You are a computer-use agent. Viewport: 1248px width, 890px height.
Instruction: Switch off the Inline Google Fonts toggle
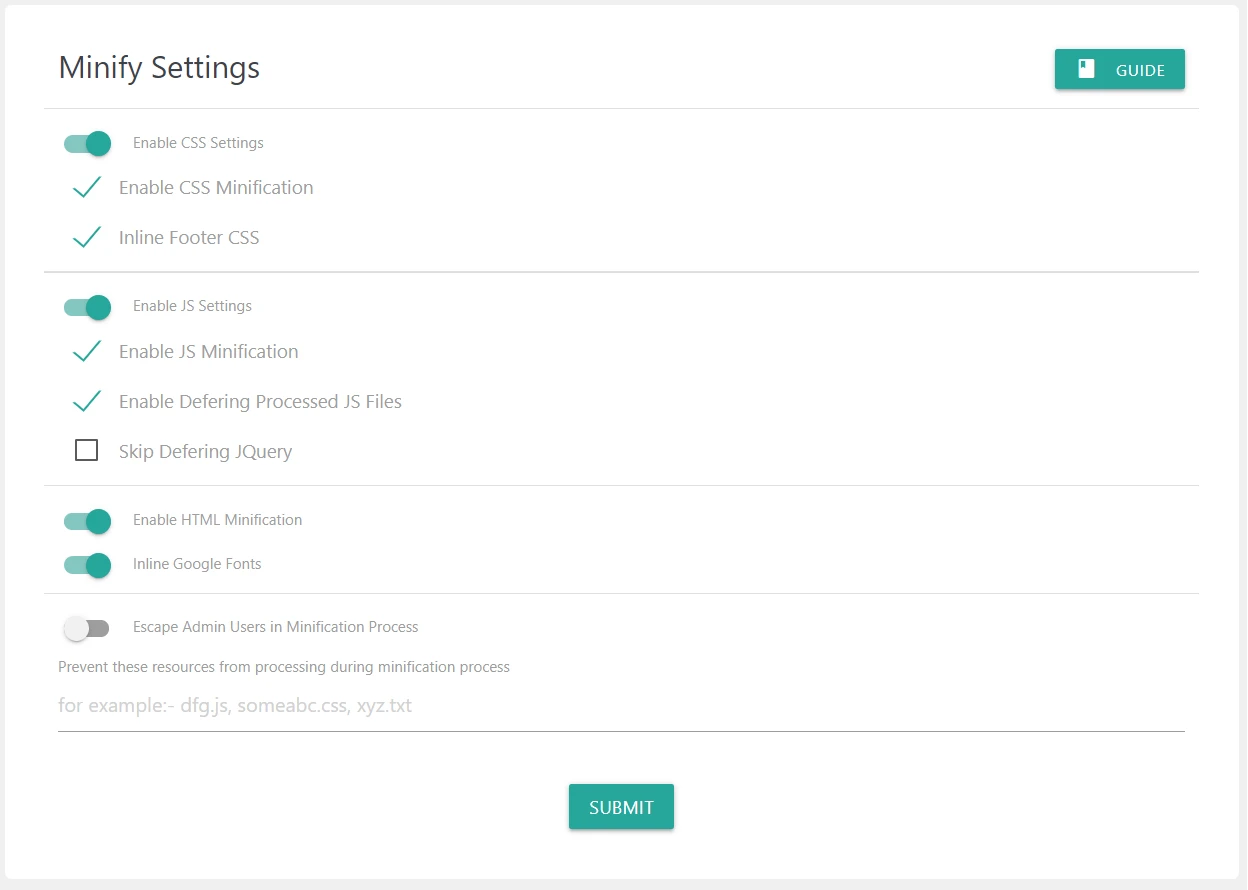click(87, 565)
